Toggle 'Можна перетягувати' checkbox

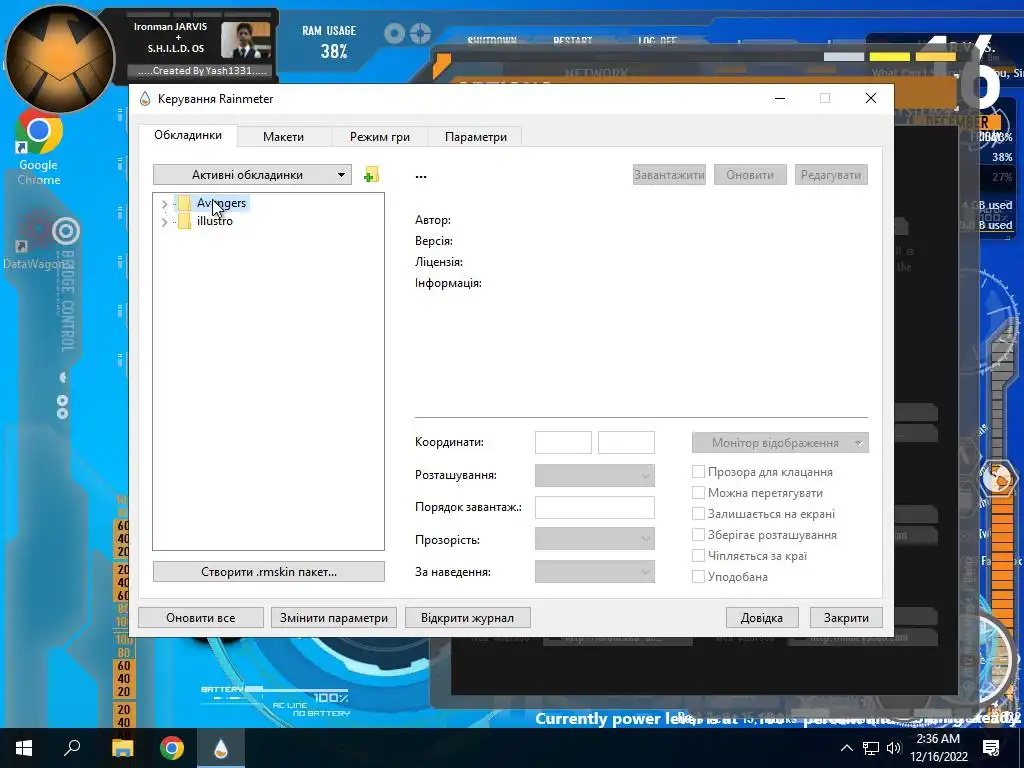[x=698, y=492]
